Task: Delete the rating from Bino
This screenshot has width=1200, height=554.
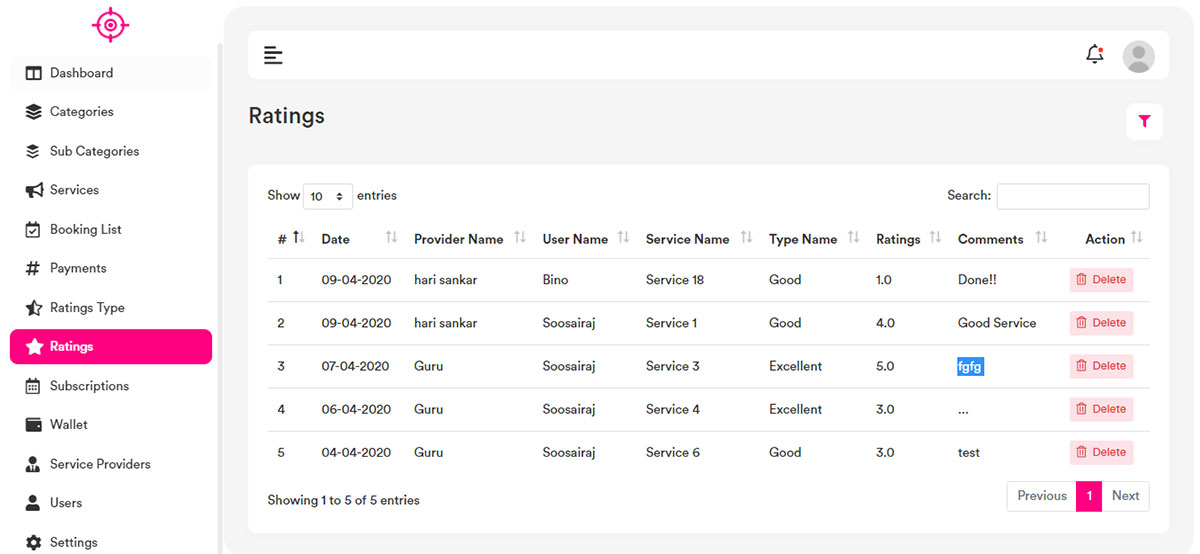Action: click(1100, 280)
